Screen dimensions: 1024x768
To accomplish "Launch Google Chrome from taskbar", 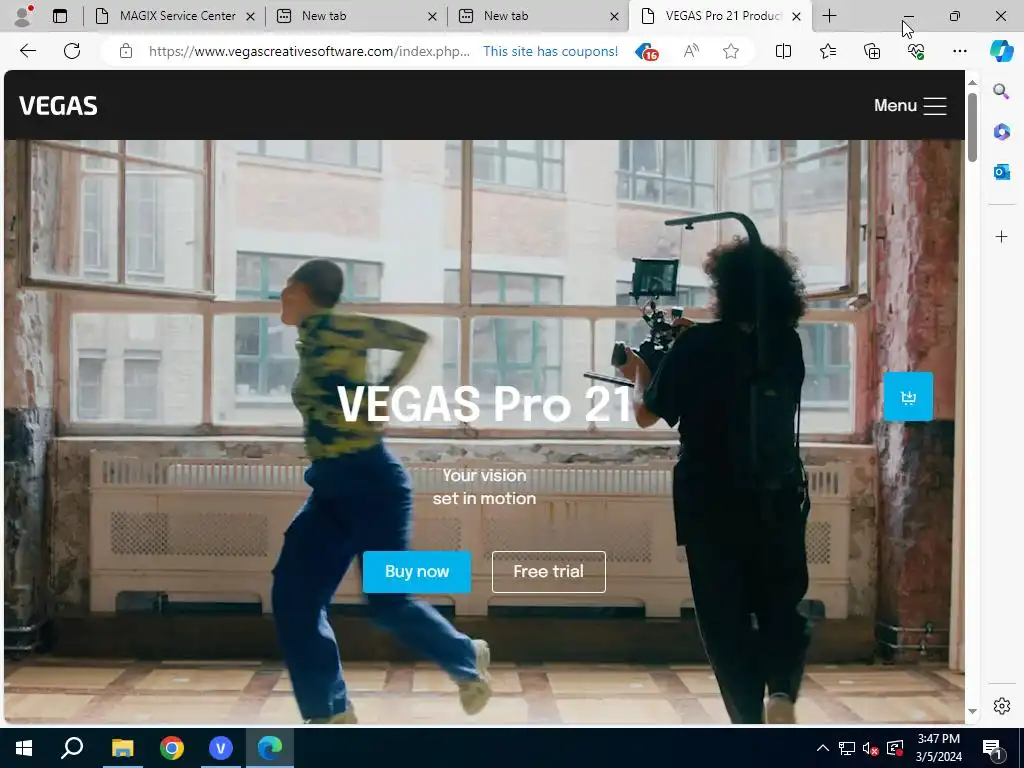I will tap(172, 748).
